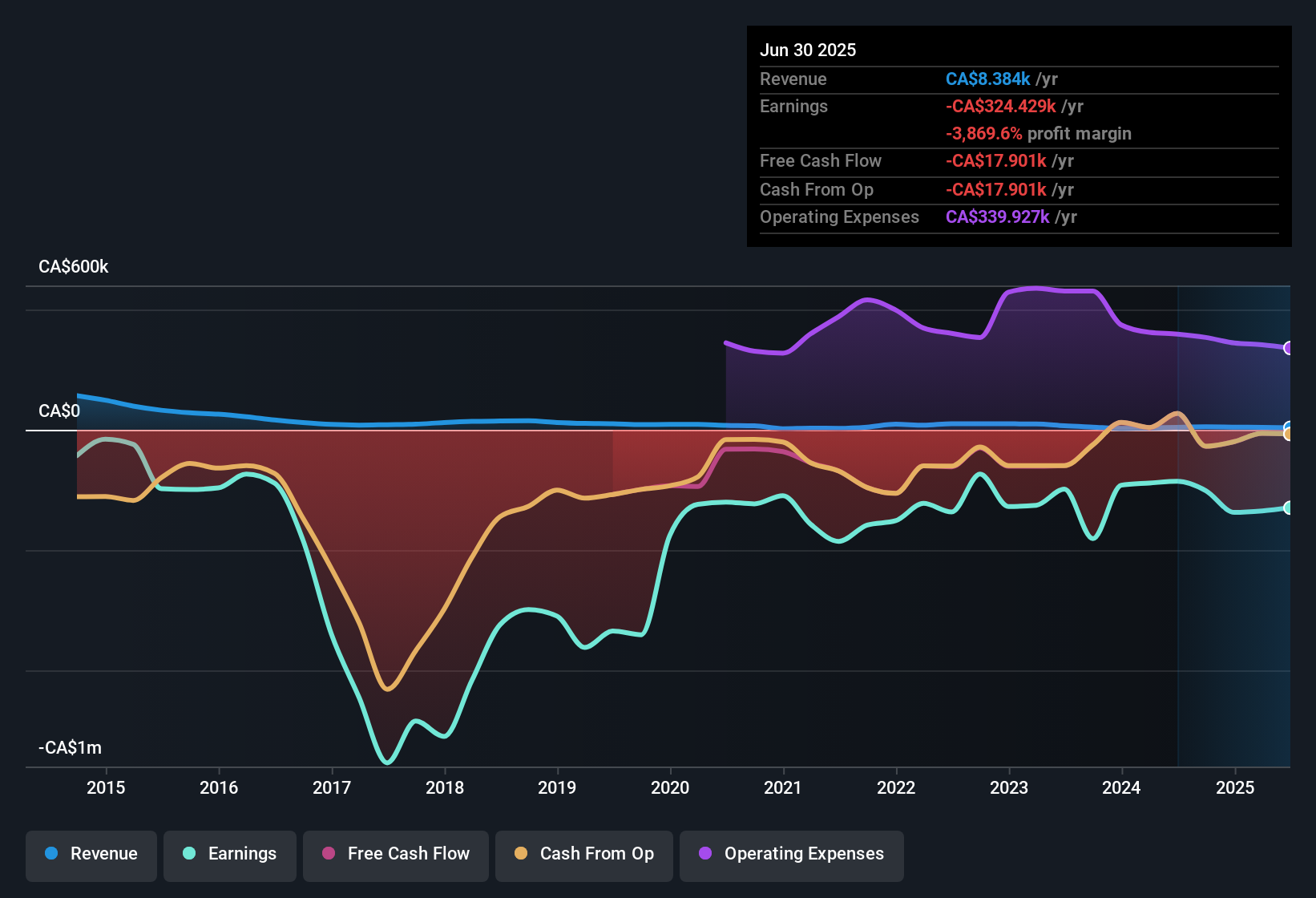Click the blue Revenue legend dot
1316x898 pixels.
[50, 855]
